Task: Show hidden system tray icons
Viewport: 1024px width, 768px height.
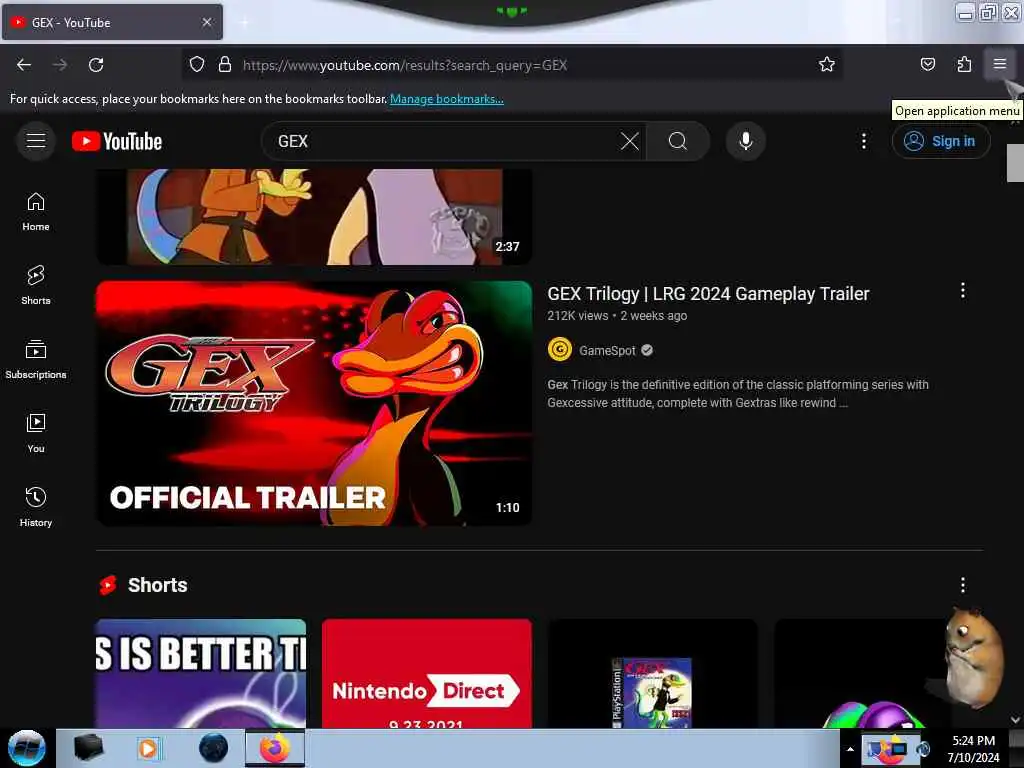Action: (850, 749)
